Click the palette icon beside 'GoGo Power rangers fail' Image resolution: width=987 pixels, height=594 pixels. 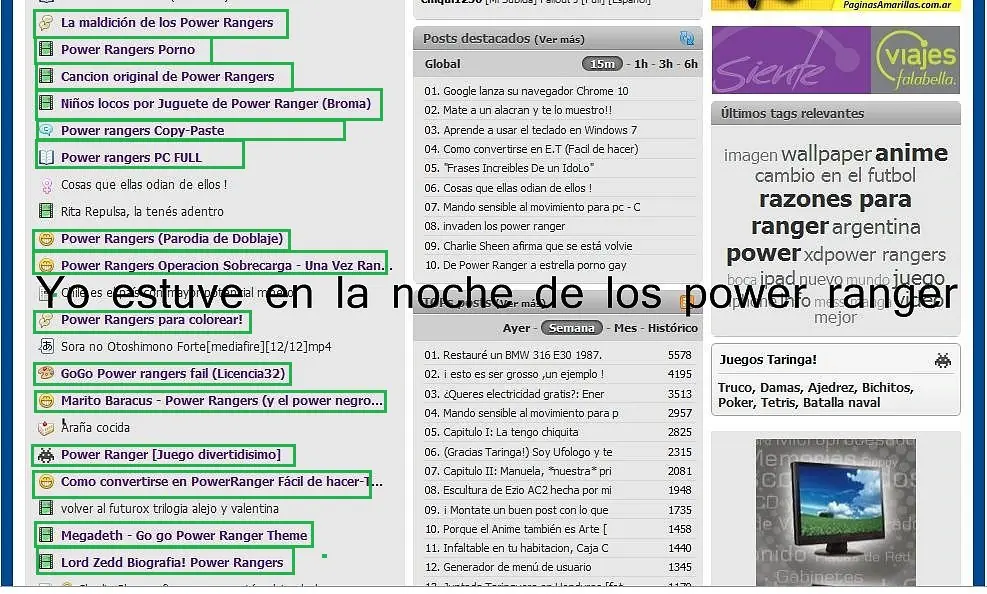(x=46, y=373)
